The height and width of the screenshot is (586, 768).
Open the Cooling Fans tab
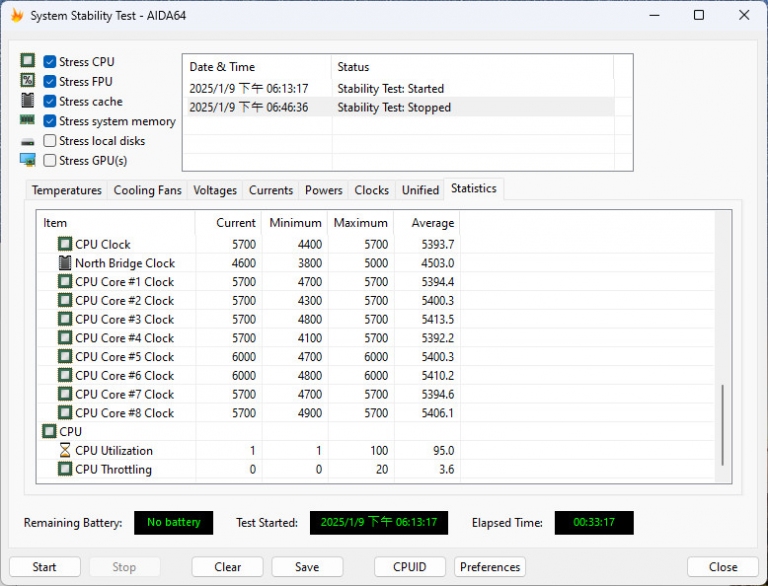point(147,190)
